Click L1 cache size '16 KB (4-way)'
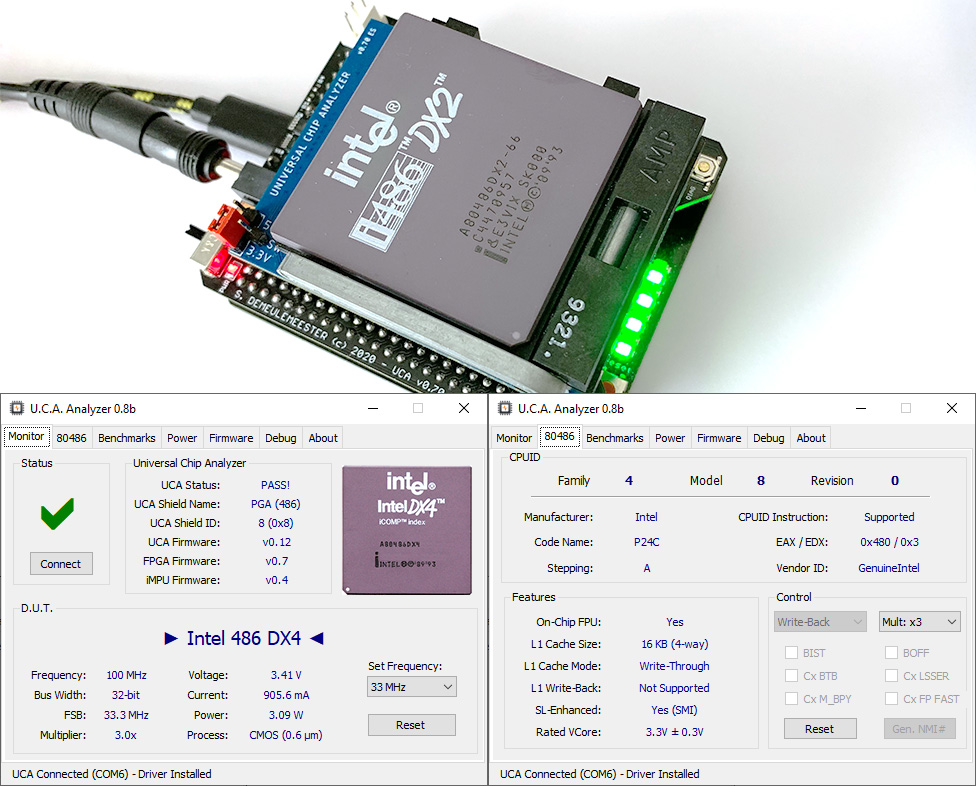This screenshot has width=976, height=786. click(675, 643)
